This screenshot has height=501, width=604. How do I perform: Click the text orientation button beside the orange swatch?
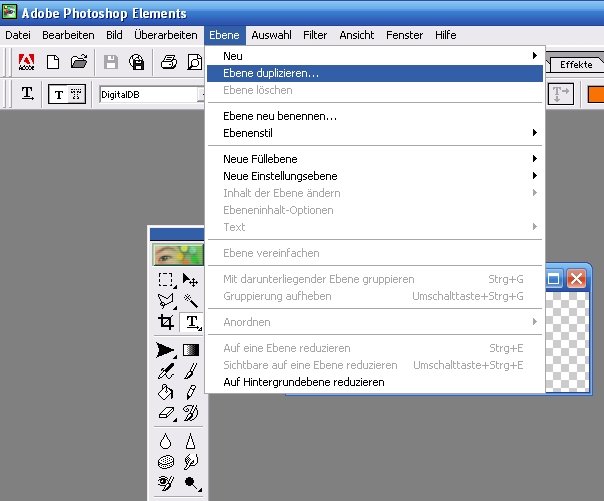point(560,94)
